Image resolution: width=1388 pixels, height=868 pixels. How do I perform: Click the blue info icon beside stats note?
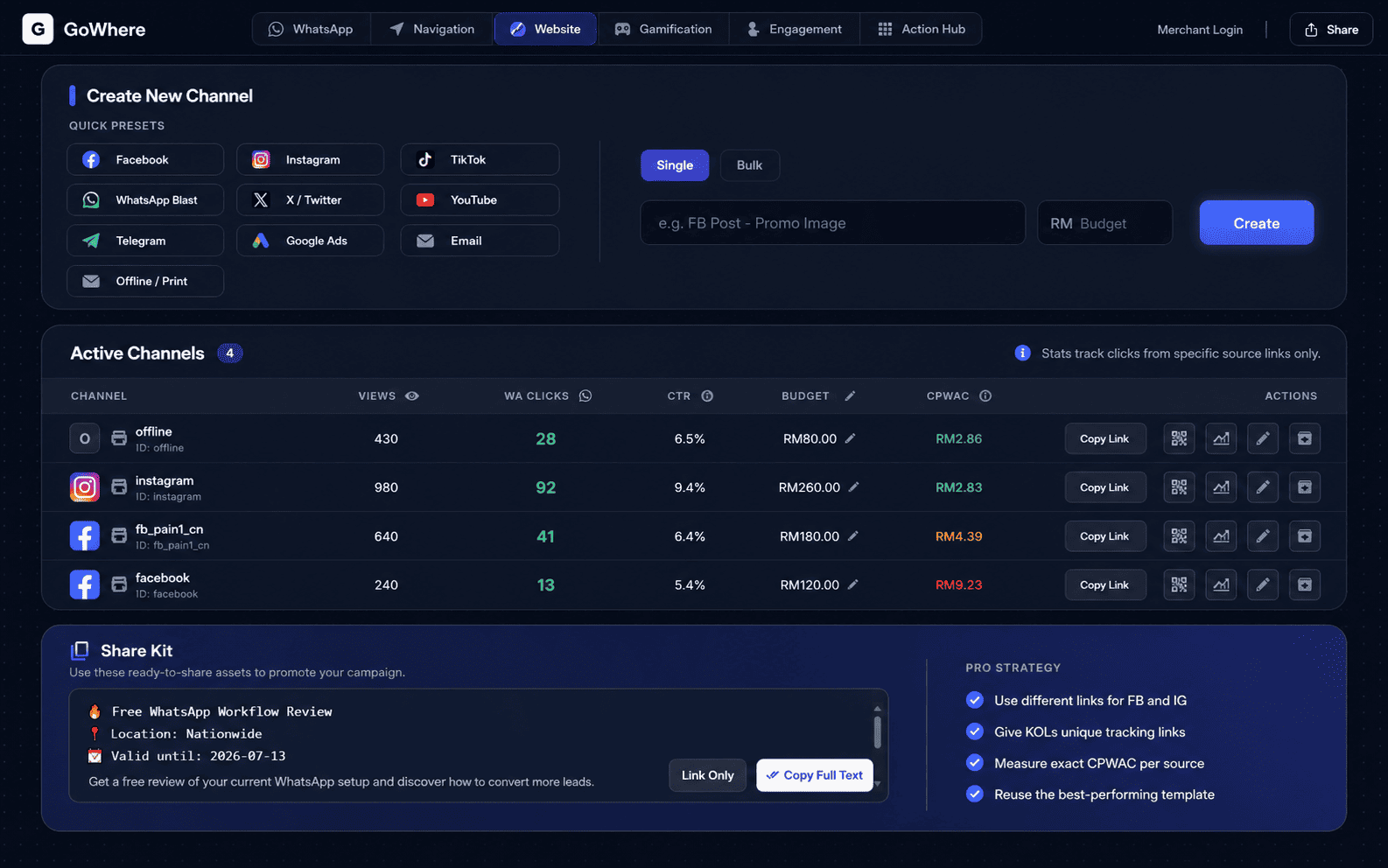tap(1022, 353)
